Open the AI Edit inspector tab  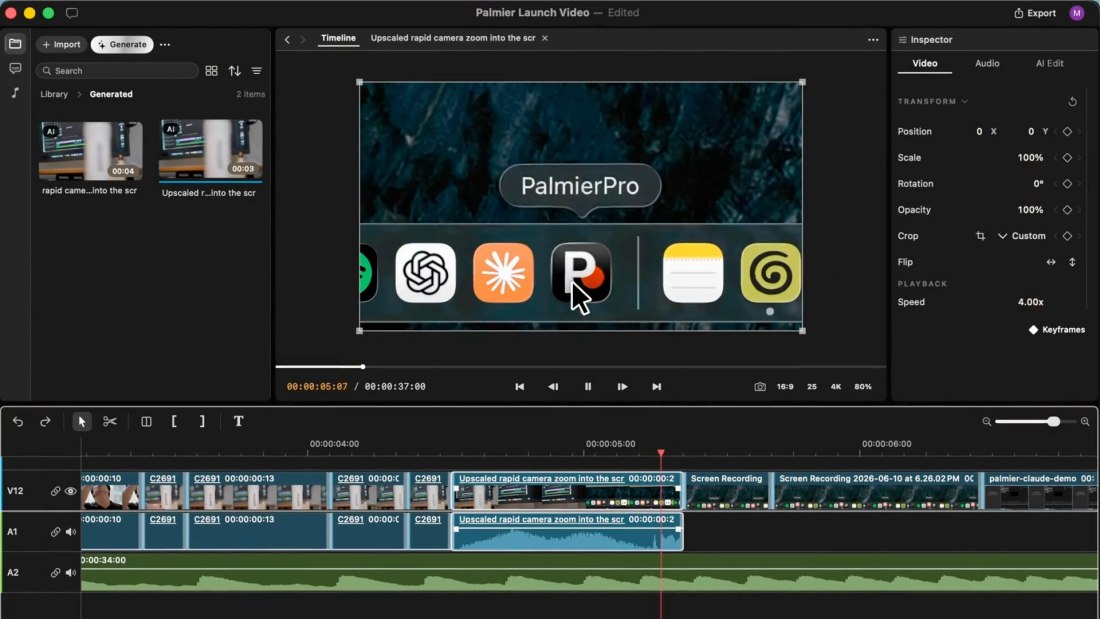point(1049,63)
